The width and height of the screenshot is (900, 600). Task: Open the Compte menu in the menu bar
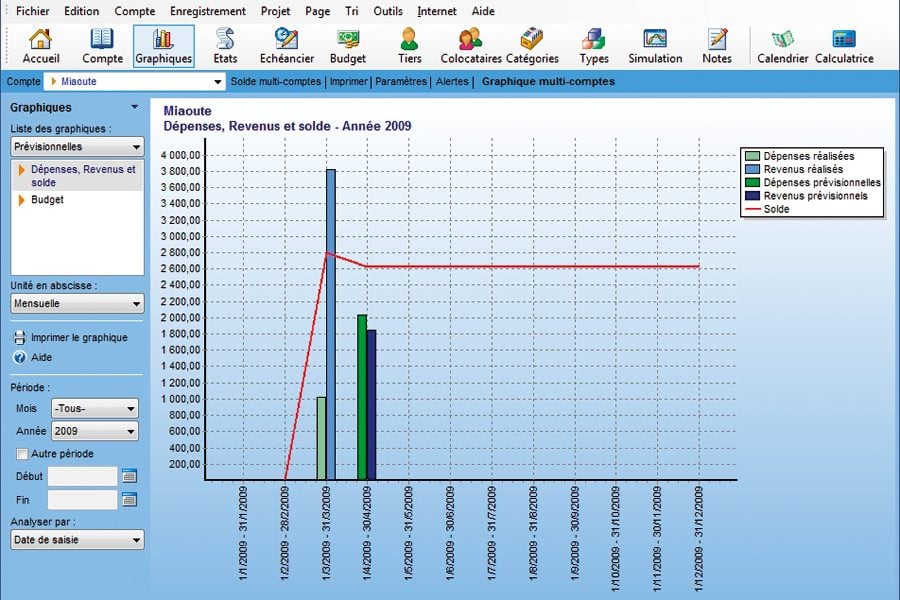135,11
